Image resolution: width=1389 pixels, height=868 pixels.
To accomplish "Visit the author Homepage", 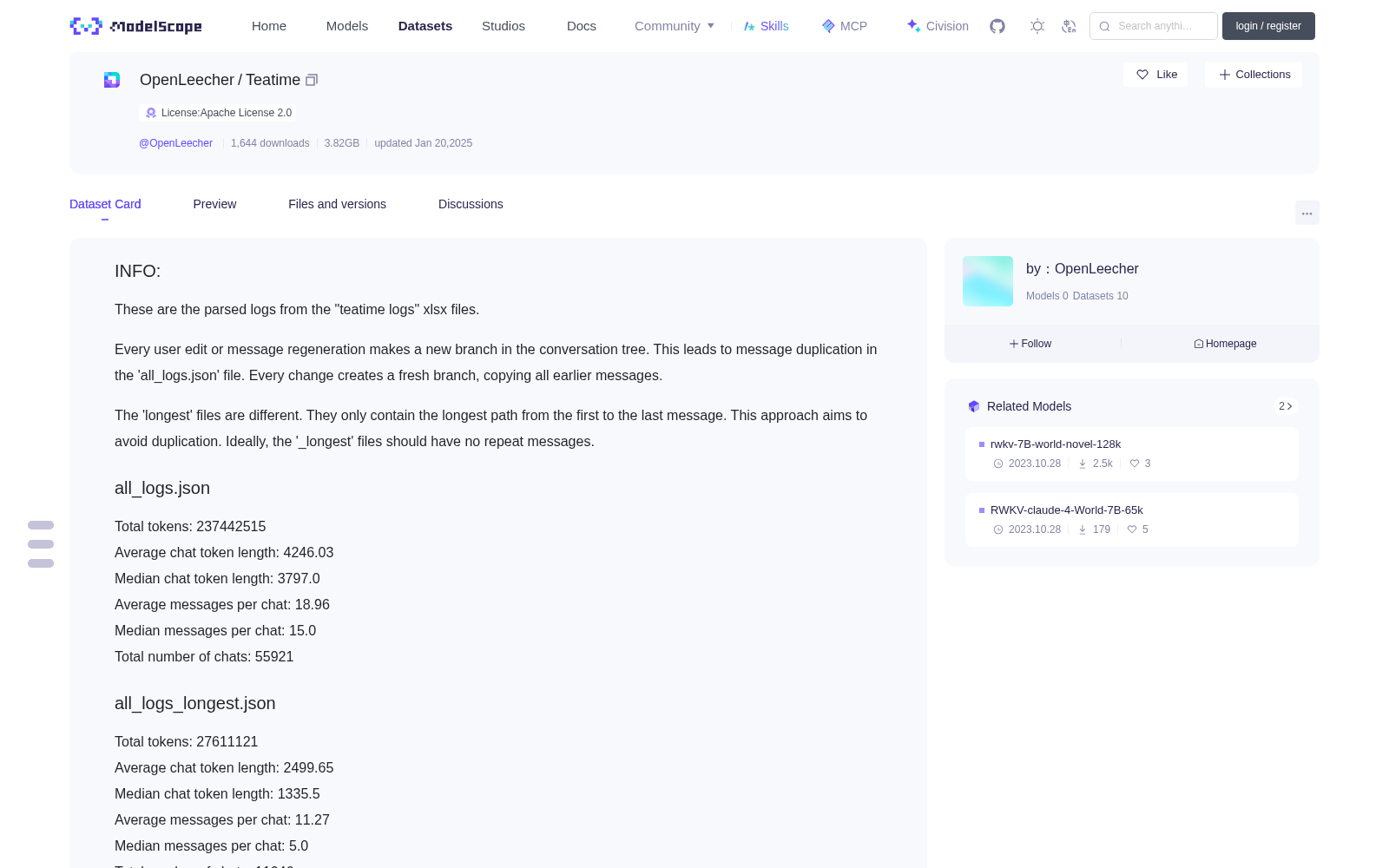I will (1225, 344).
